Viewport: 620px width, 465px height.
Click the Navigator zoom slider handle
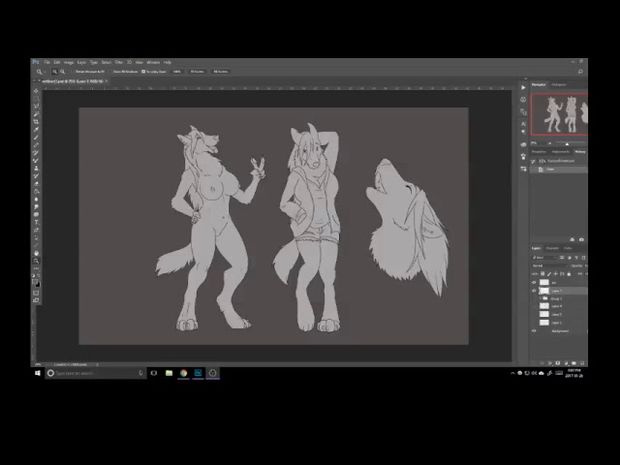coord(567,144)
